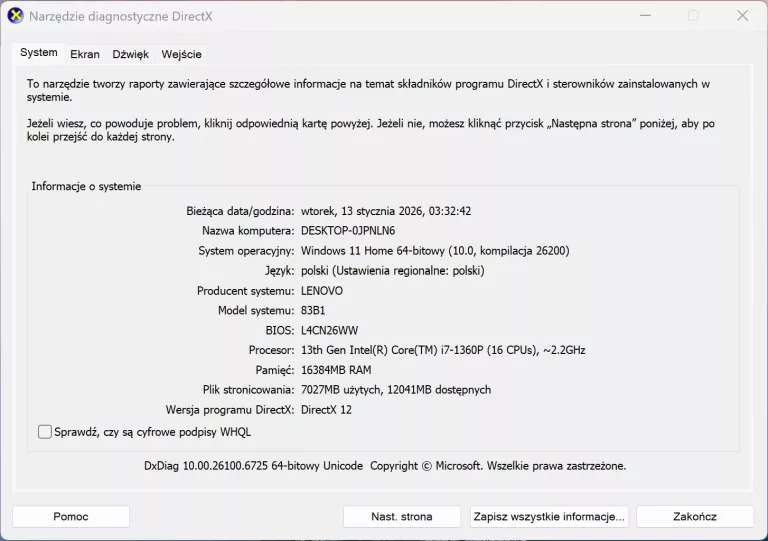
Task: Click the BIOS value L4CN26WW
Action: tap(329, 330)
